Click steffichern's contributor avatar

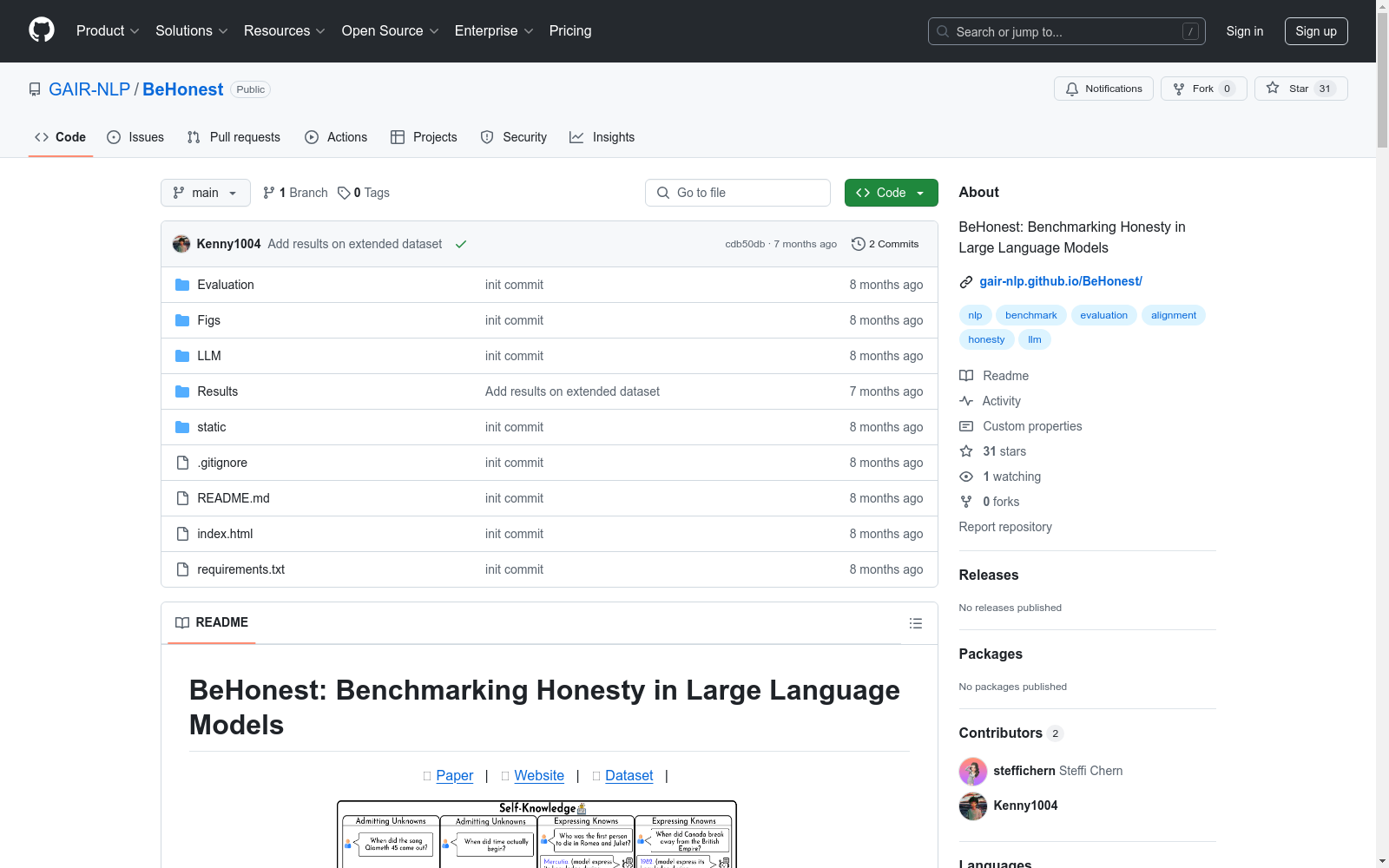point(973,771)
